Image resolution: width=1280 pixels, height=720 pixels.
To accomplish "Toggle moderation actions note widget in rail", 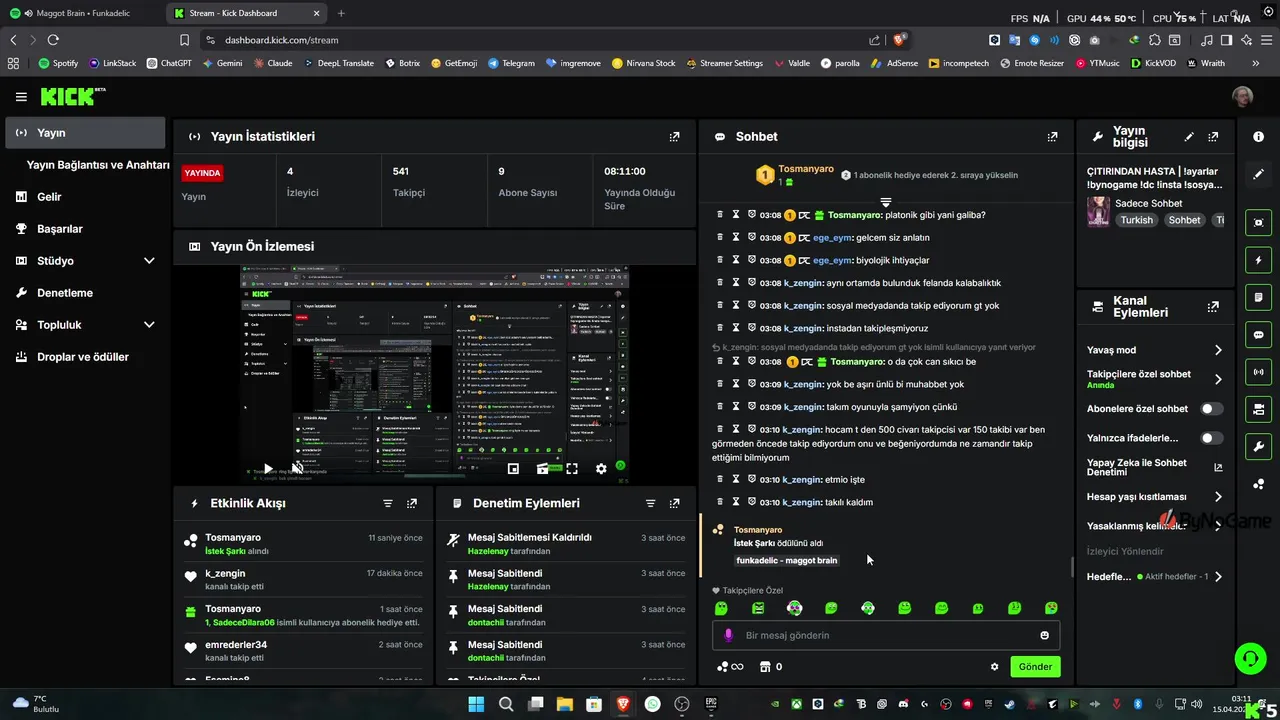I will click(x=1258, y=297).
